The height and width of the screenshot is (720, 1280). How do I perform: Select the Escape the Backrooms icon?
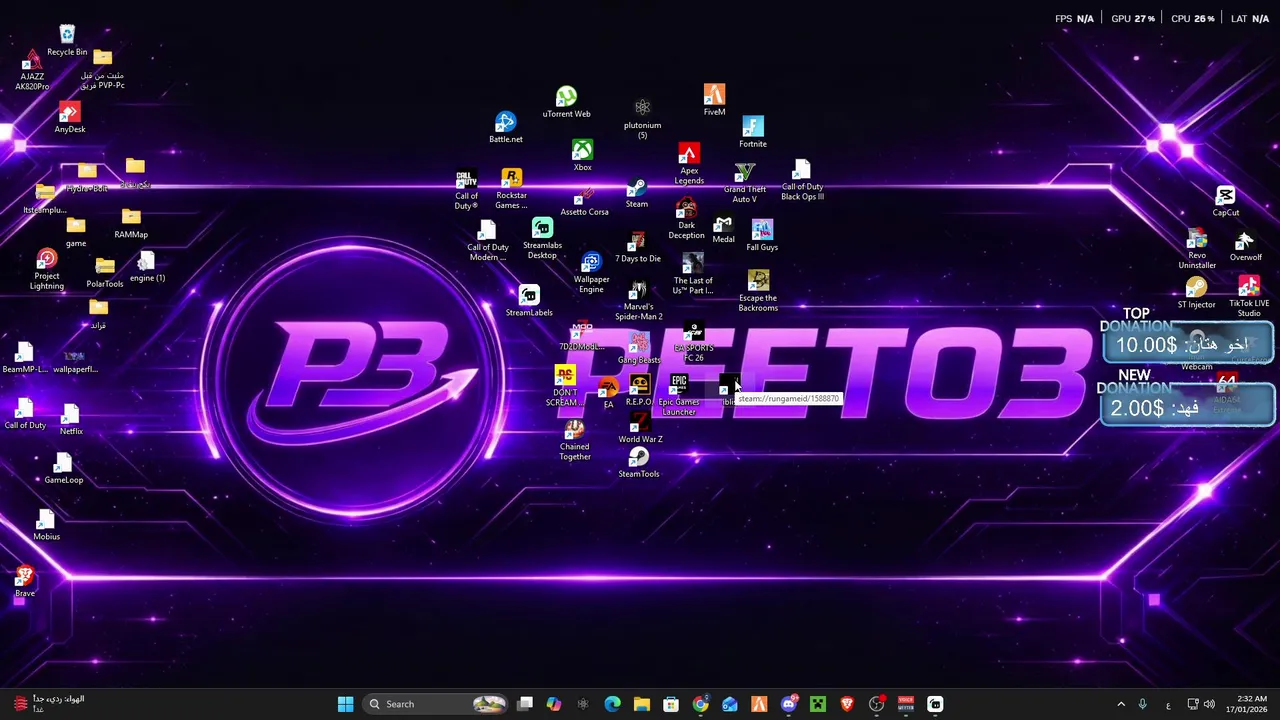758,291
